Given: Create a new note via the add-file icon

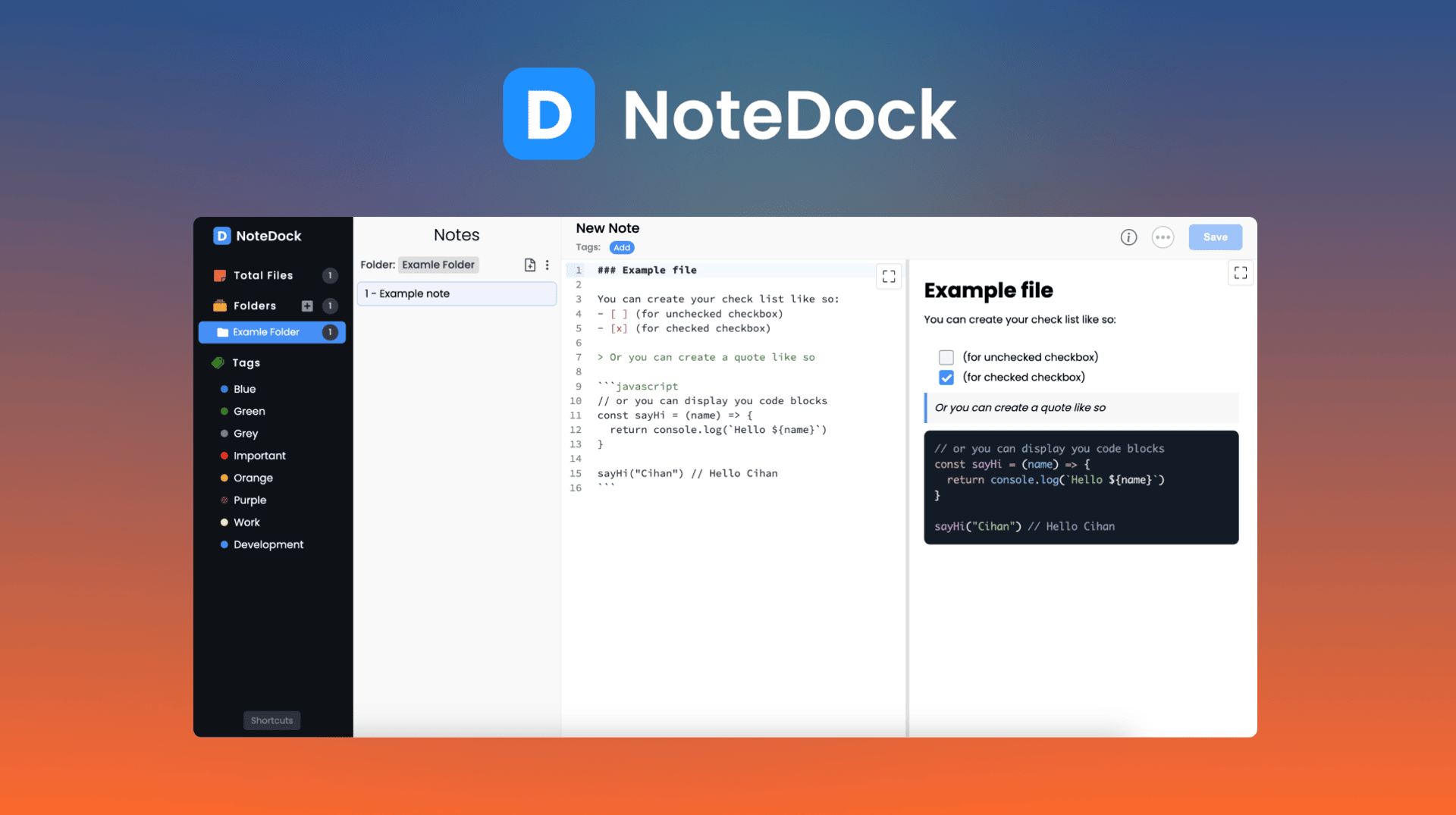Looking at the screenshot, I should point(529,265).
